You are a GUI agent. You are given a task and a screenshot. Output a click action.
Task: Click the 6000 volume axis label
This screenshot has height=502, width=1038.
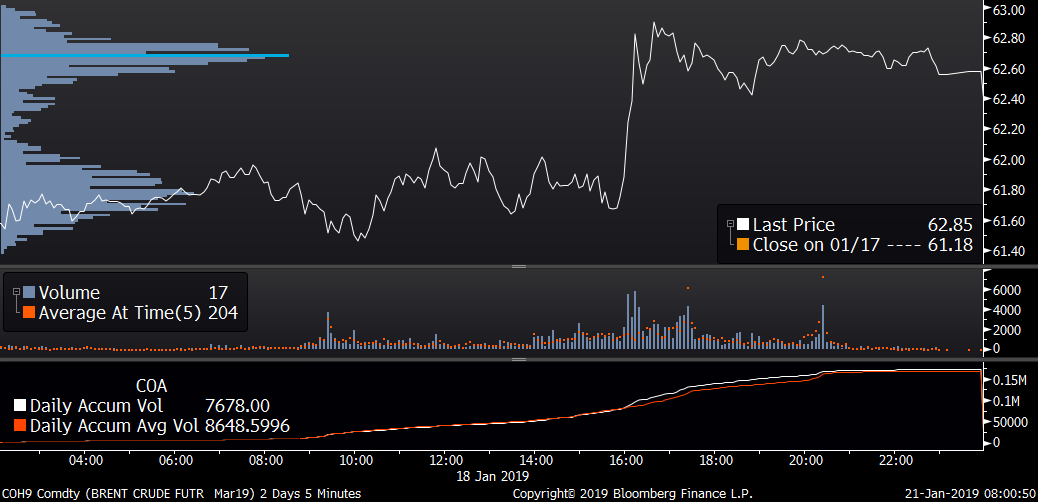tap(1006, 290)
